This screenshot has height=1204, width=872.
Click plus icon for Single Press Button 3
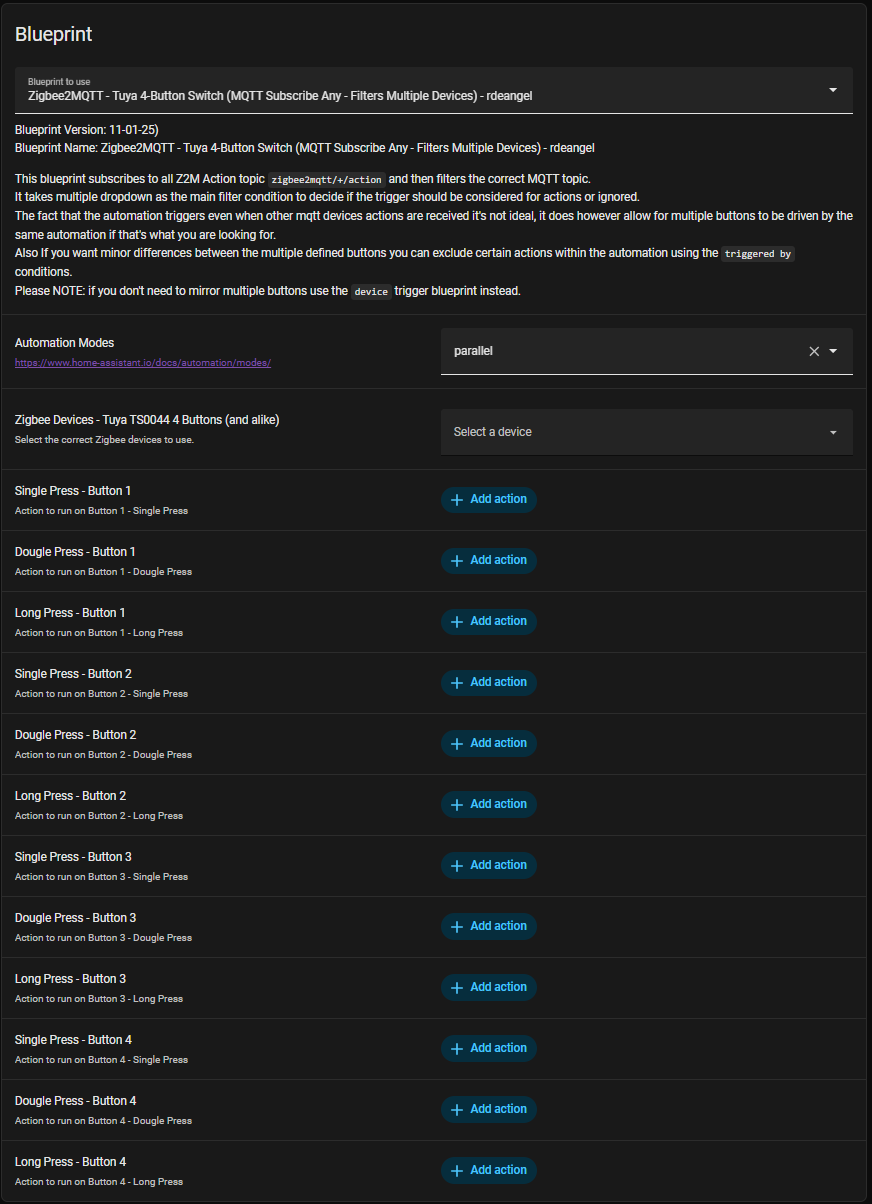457,866
